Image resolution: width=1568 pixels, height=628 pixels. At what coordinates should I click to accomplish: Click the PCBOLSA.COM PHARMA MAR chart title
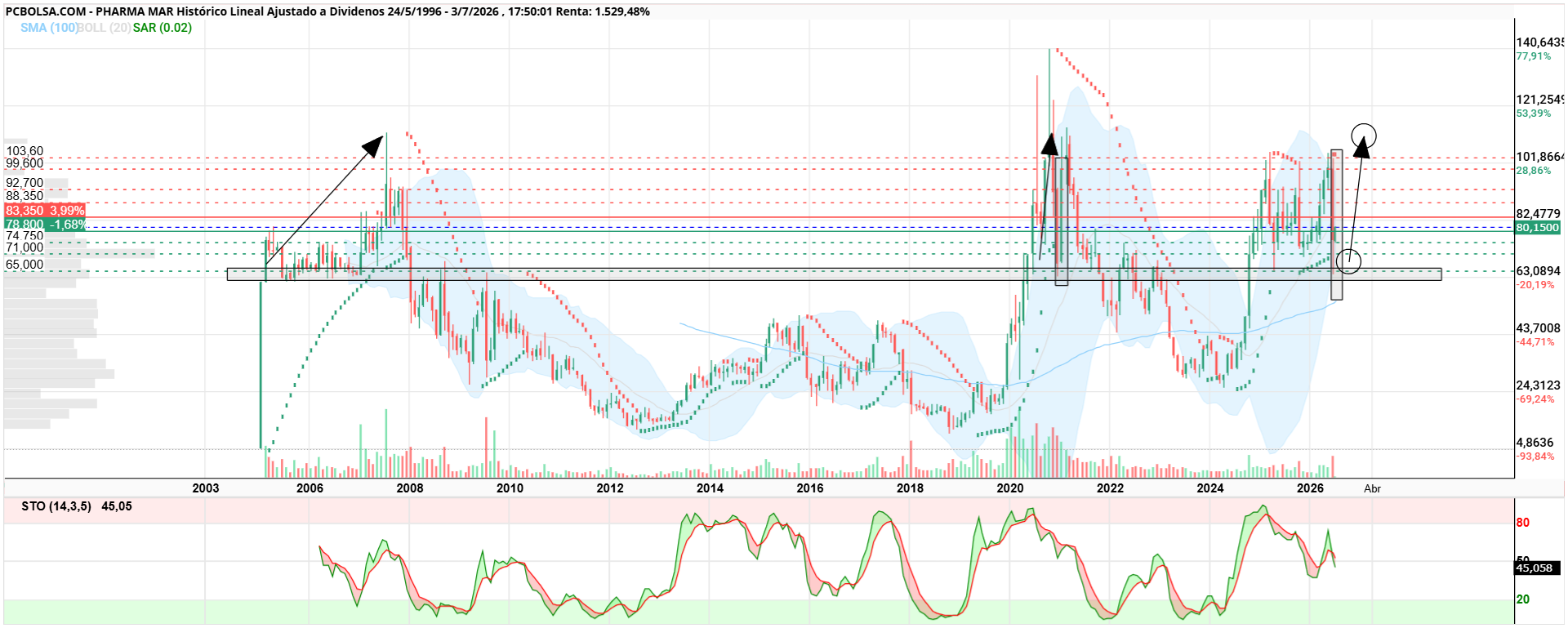(x=327, y=11)
